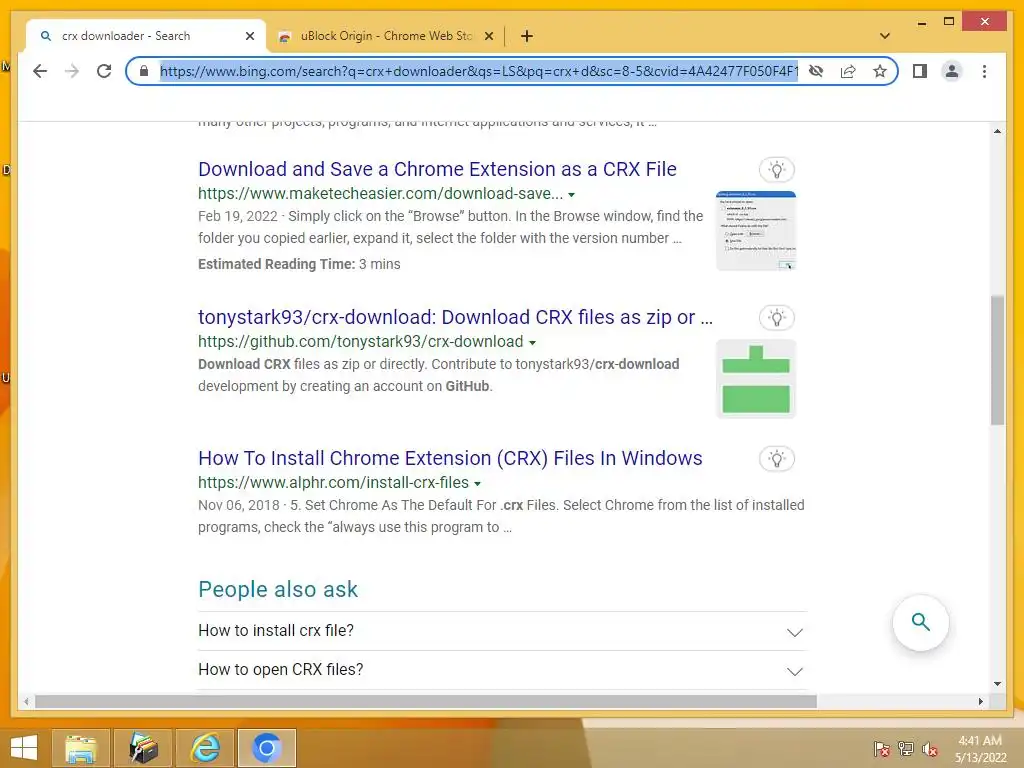Click https://www.maketecheasier.com URL text

click(x=380, y=194)
